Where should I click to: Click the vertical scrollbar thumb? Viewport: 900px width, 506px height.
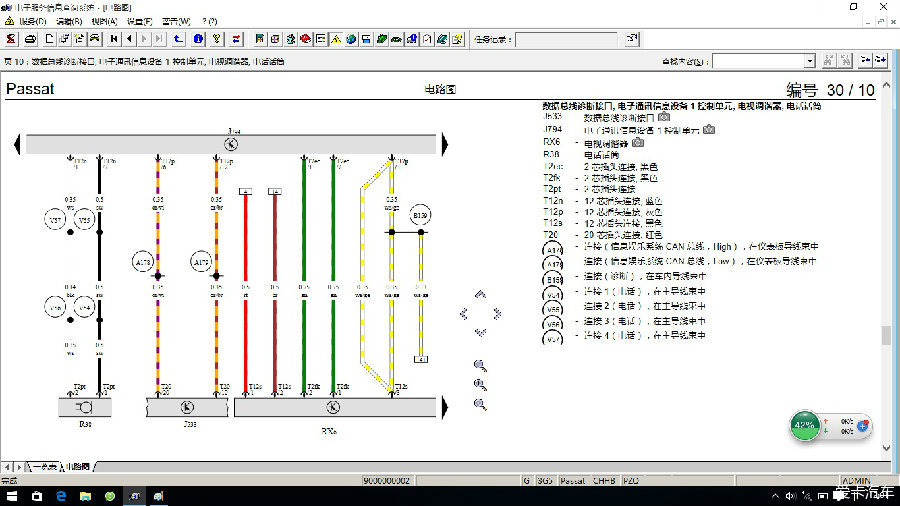pyautogui.click(x=886, y=335)
